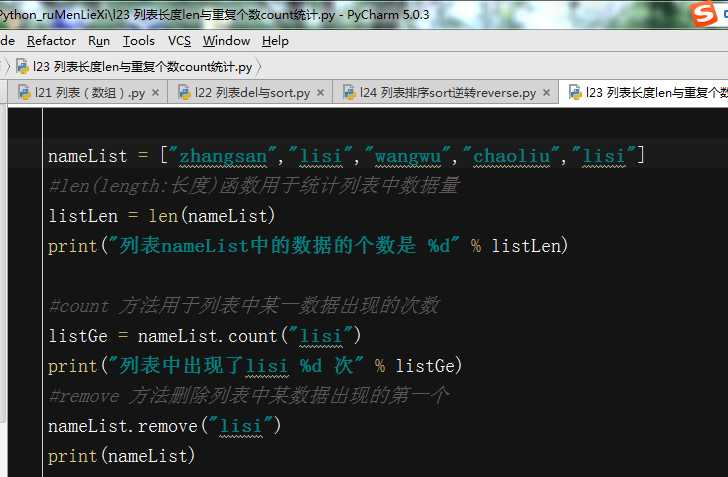Open the Refactor menu
The width and height of the screenshot is (728, 477).
pyautogui.click(x=51, y=41)
